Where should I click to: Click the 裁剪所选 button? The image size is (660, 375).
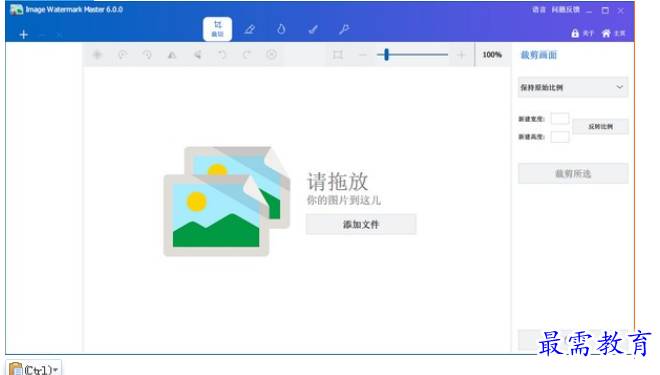tap(573, 174)
